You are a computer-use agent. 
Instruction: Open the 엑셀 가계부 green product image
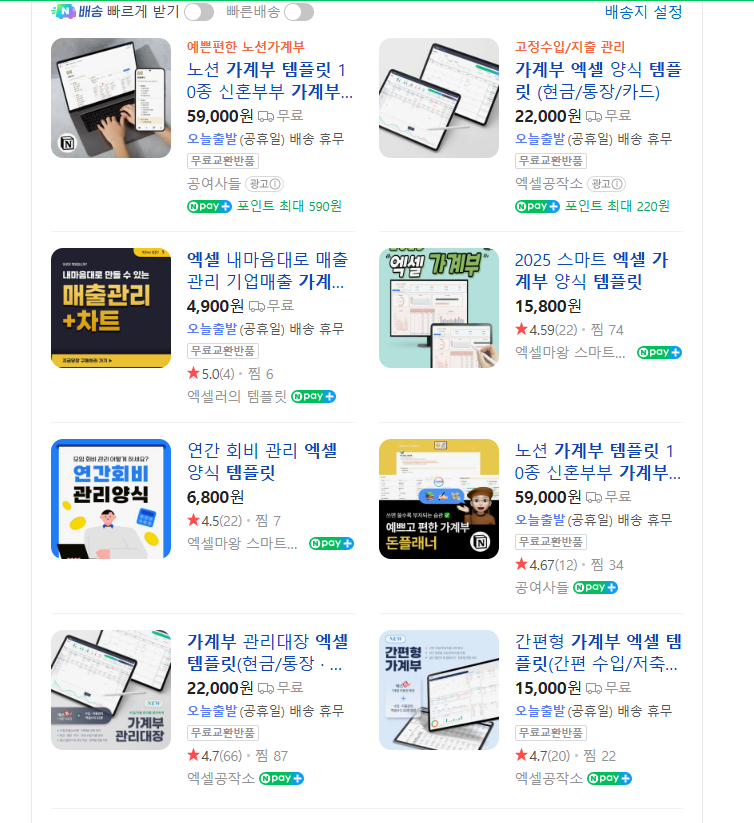(439, 308)
